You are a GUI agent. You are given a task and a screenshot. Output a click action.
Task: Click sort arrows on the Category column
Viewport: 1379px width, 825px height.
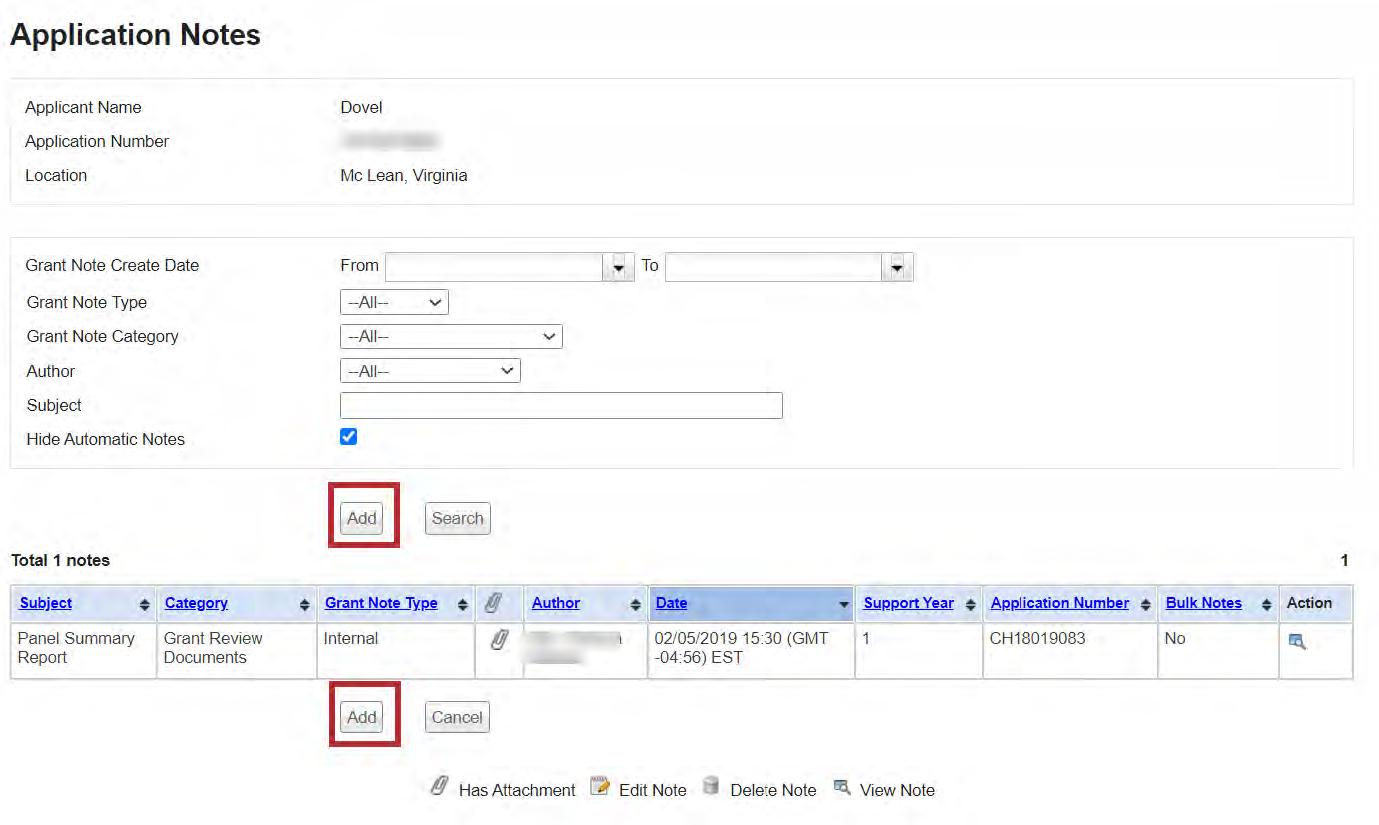point(304,605)
